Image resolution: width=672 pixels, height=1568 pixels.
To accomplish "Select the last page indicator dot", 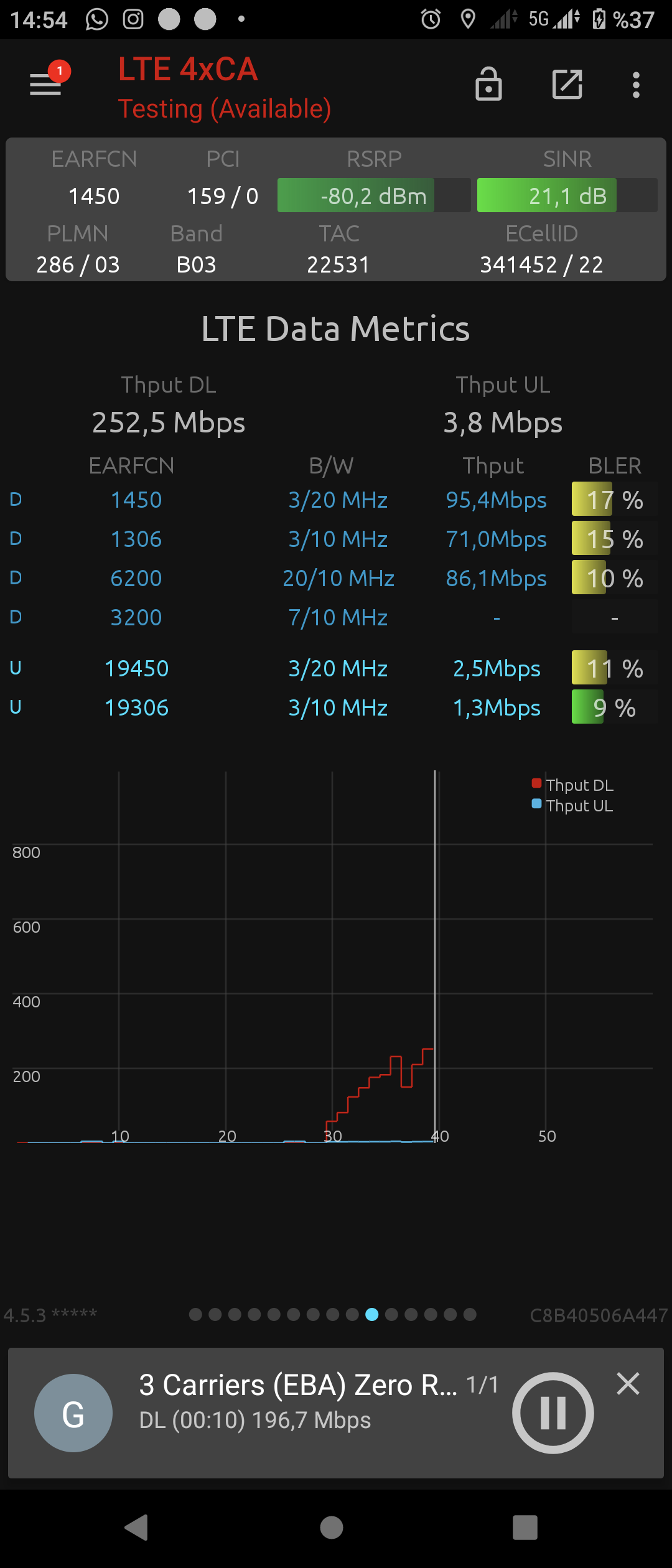I will point(470,1314).
